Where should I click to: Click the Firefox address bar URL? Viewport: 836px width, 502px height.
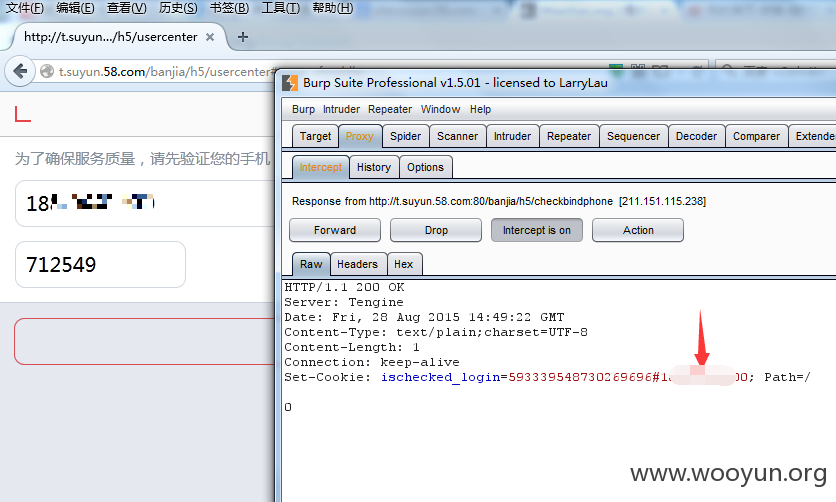[165, 71]
